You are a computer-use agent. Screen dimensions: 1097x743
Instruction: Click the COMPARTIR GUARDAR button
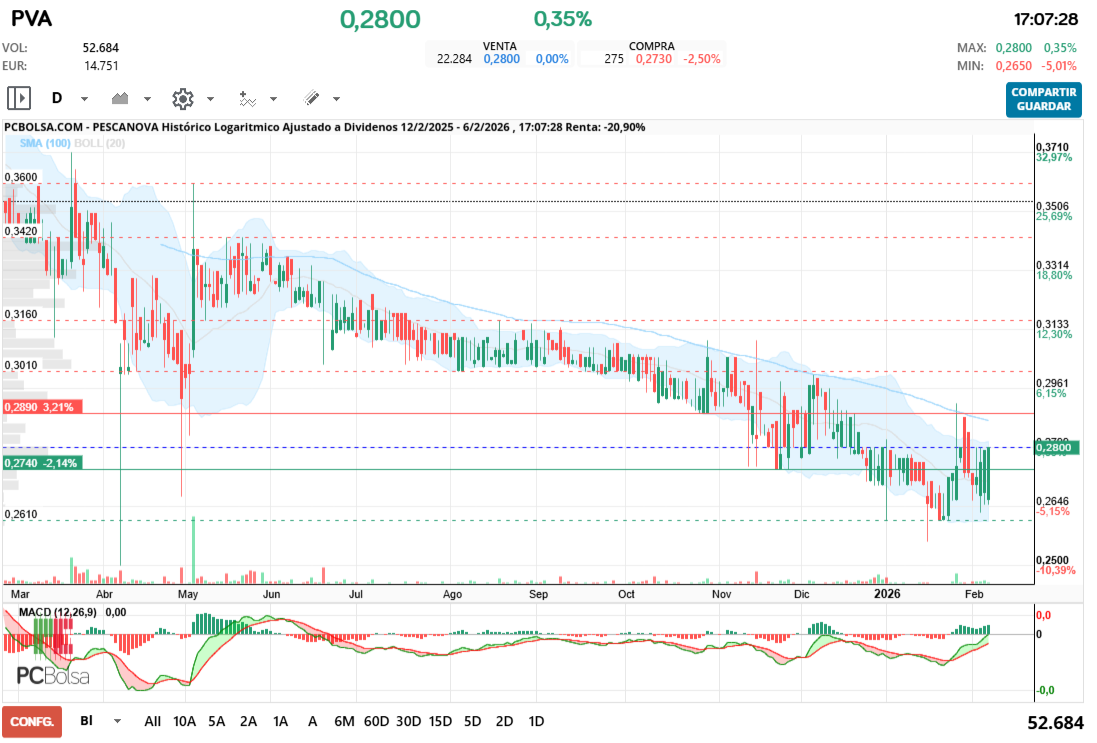(1043, 101)
